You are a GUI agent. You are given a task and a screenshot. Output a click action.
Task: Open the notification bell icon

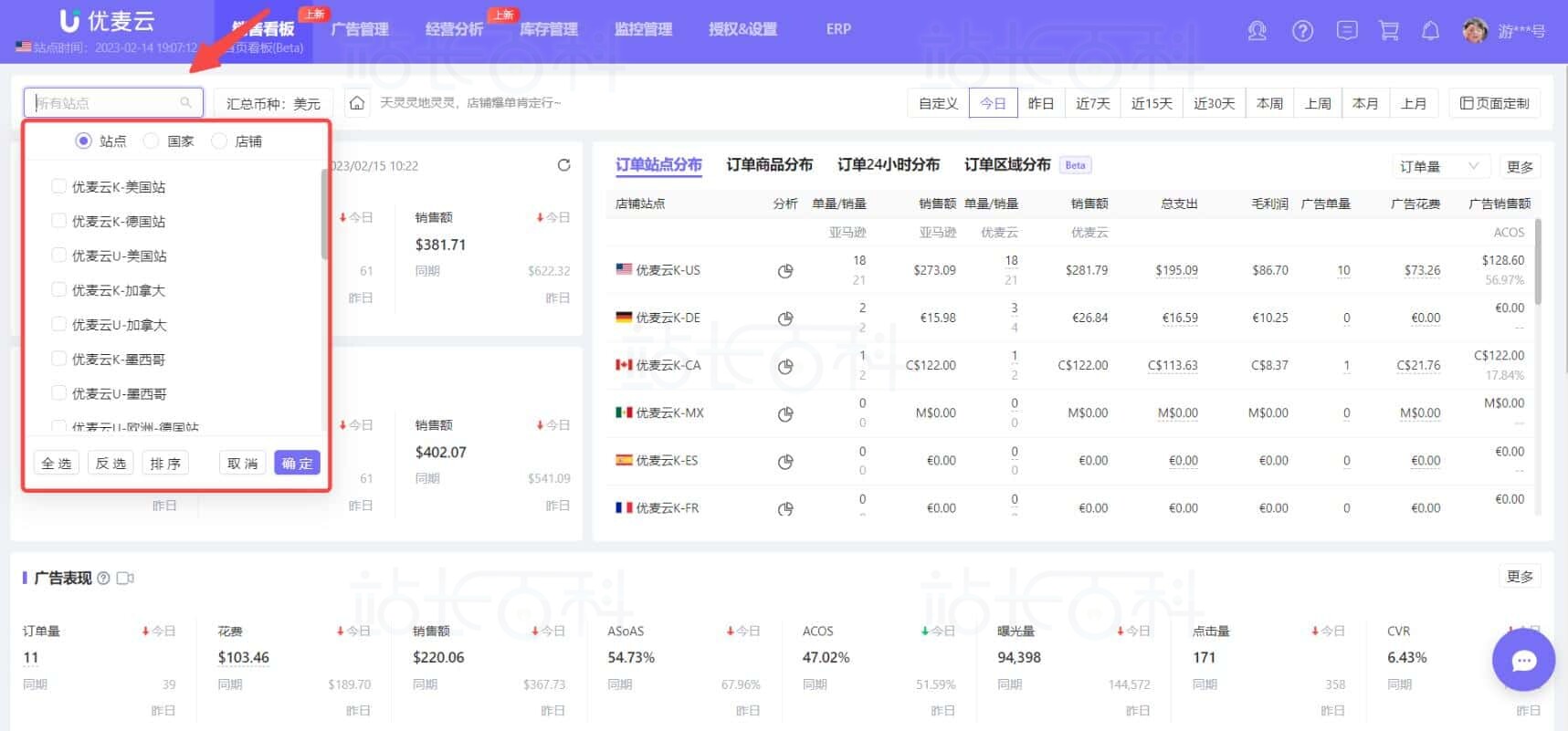[1430, 31]
